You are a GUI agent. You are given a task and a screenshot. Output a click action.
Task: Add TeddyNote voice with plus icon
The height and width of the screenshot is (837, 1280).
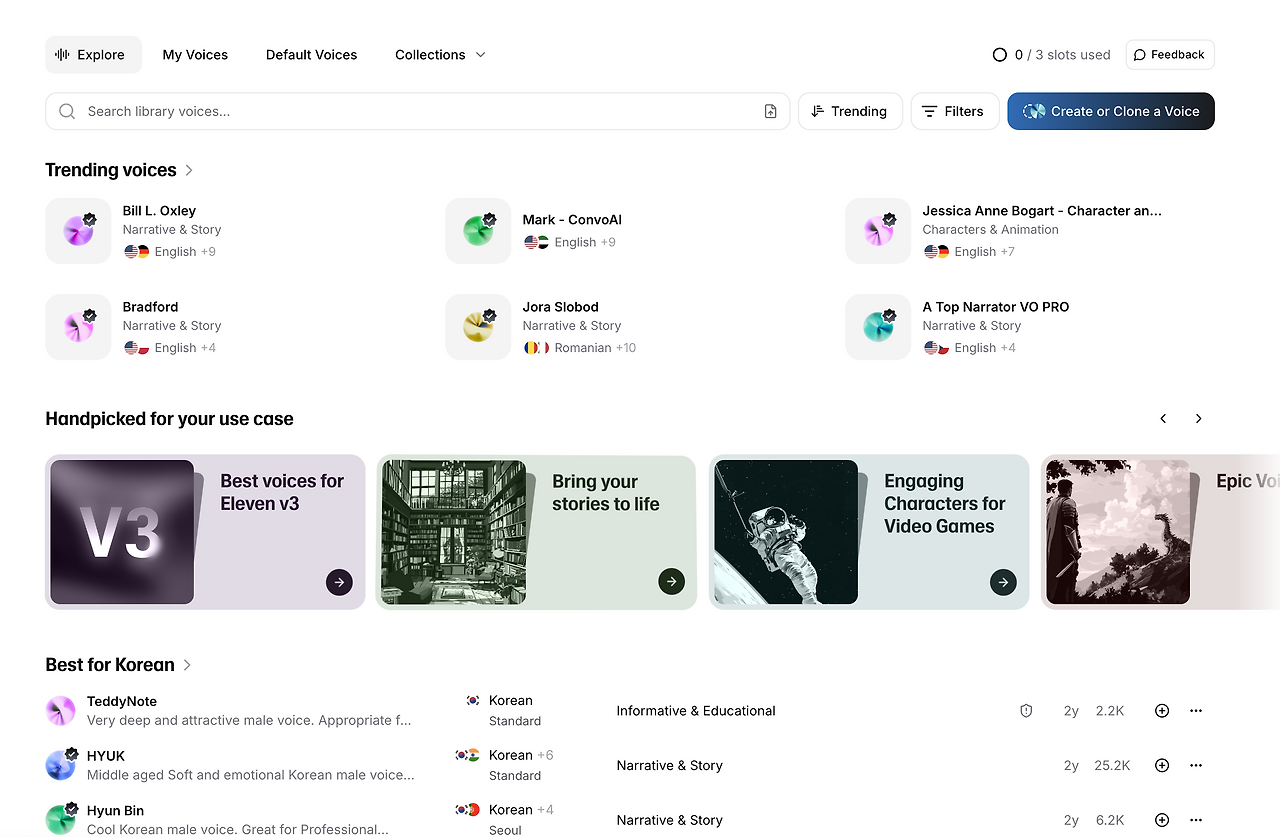point(1162,711)
